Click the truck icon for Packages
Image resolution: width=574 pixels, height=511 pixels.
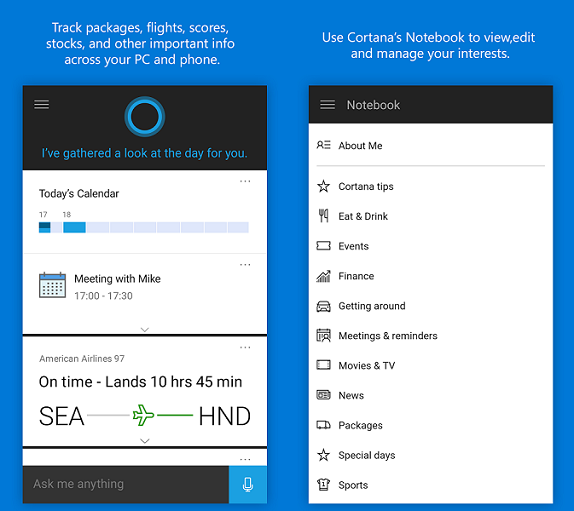tap(323, 425)
